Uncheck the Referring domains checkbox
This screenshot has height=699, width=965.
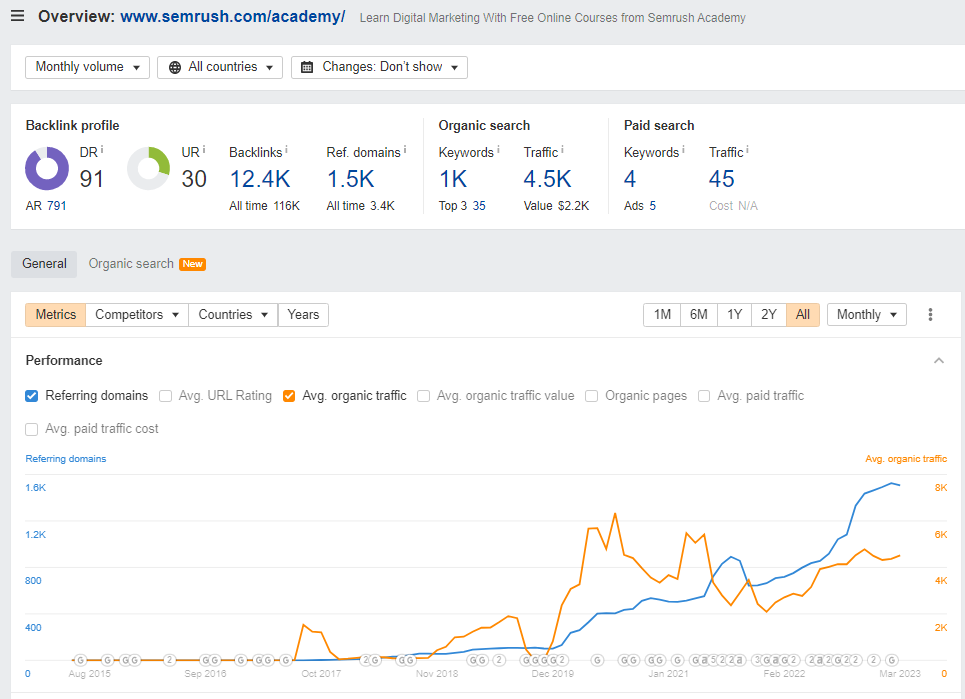pyautogui.click(x=31, y=396)
